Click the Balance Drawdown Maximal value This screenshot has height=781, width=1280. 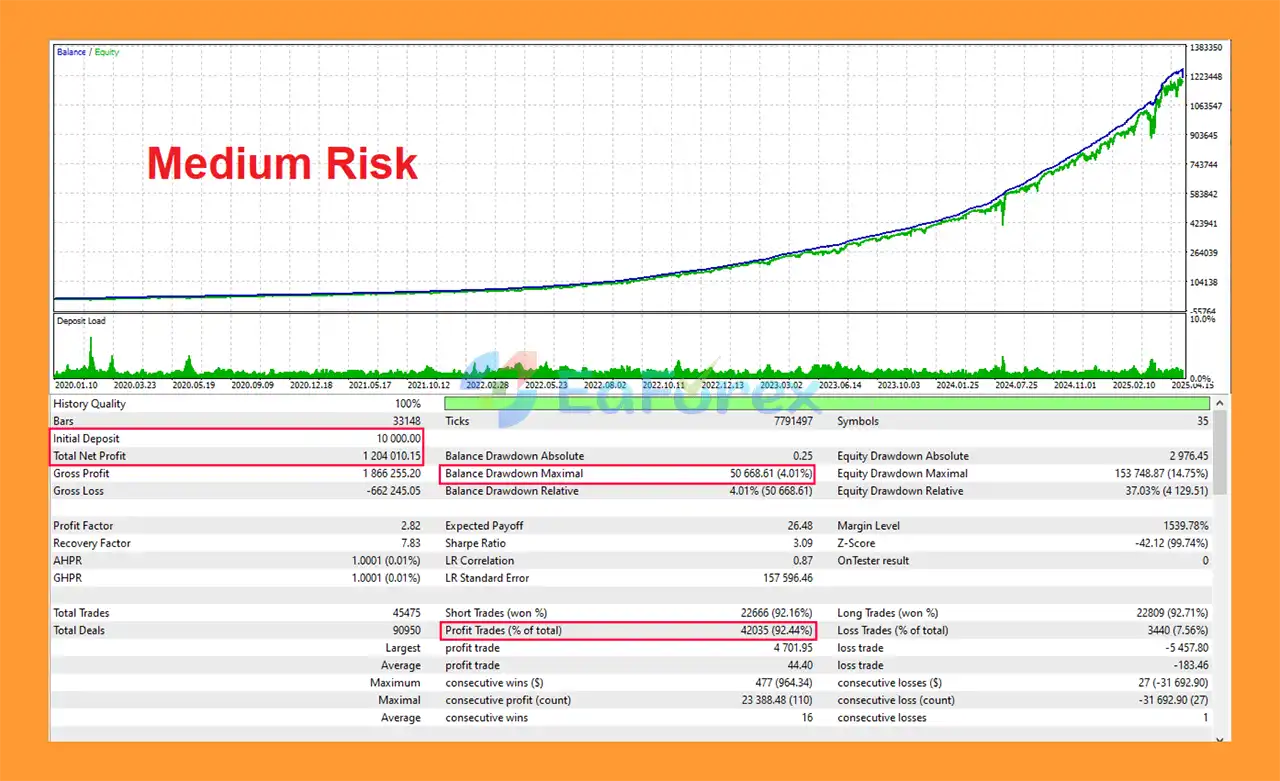click(x=772, y=474)
